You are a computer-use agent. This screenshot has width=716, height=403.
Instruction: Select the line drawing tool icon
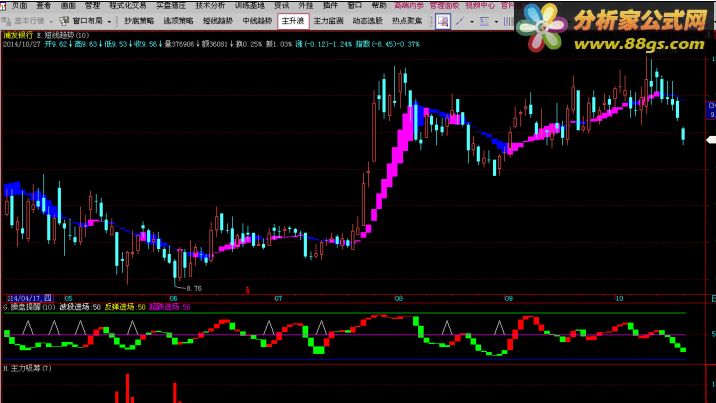(x=460, y=21)
